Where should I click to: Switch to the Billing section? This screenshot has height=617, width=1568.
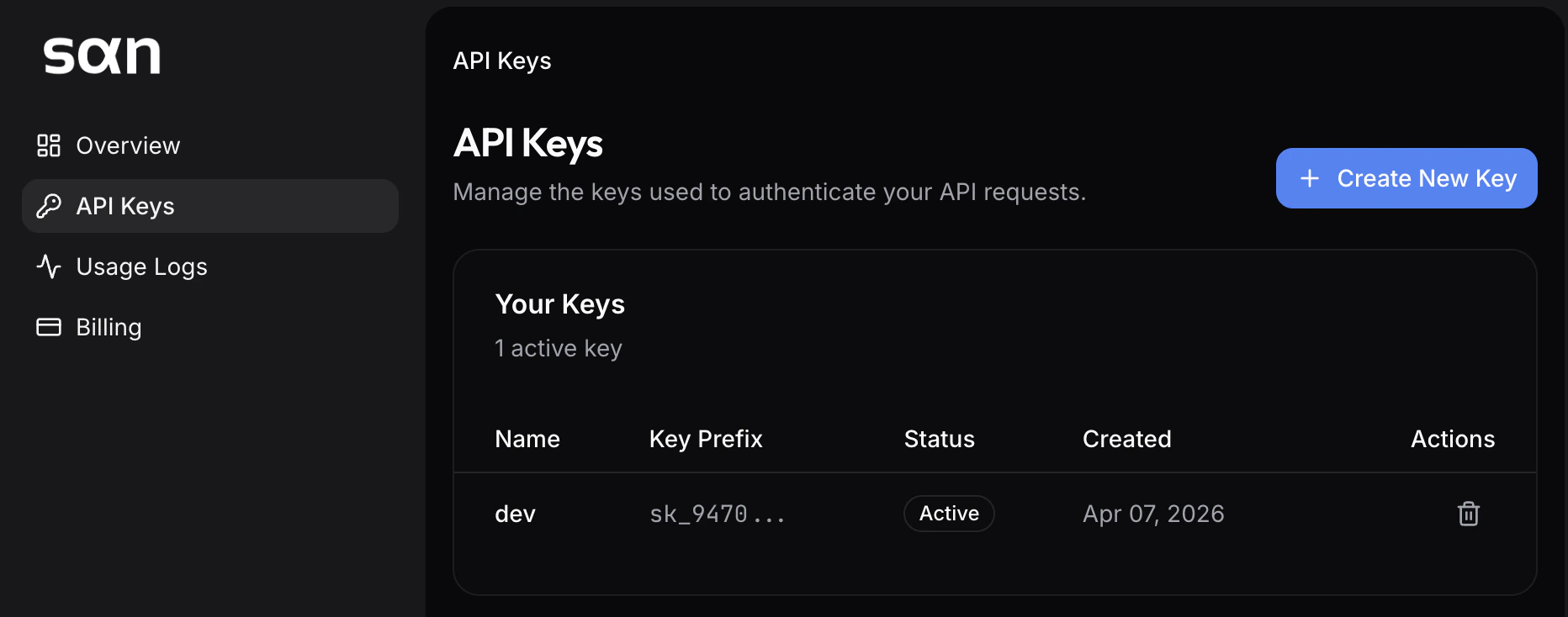pos(109,327)
